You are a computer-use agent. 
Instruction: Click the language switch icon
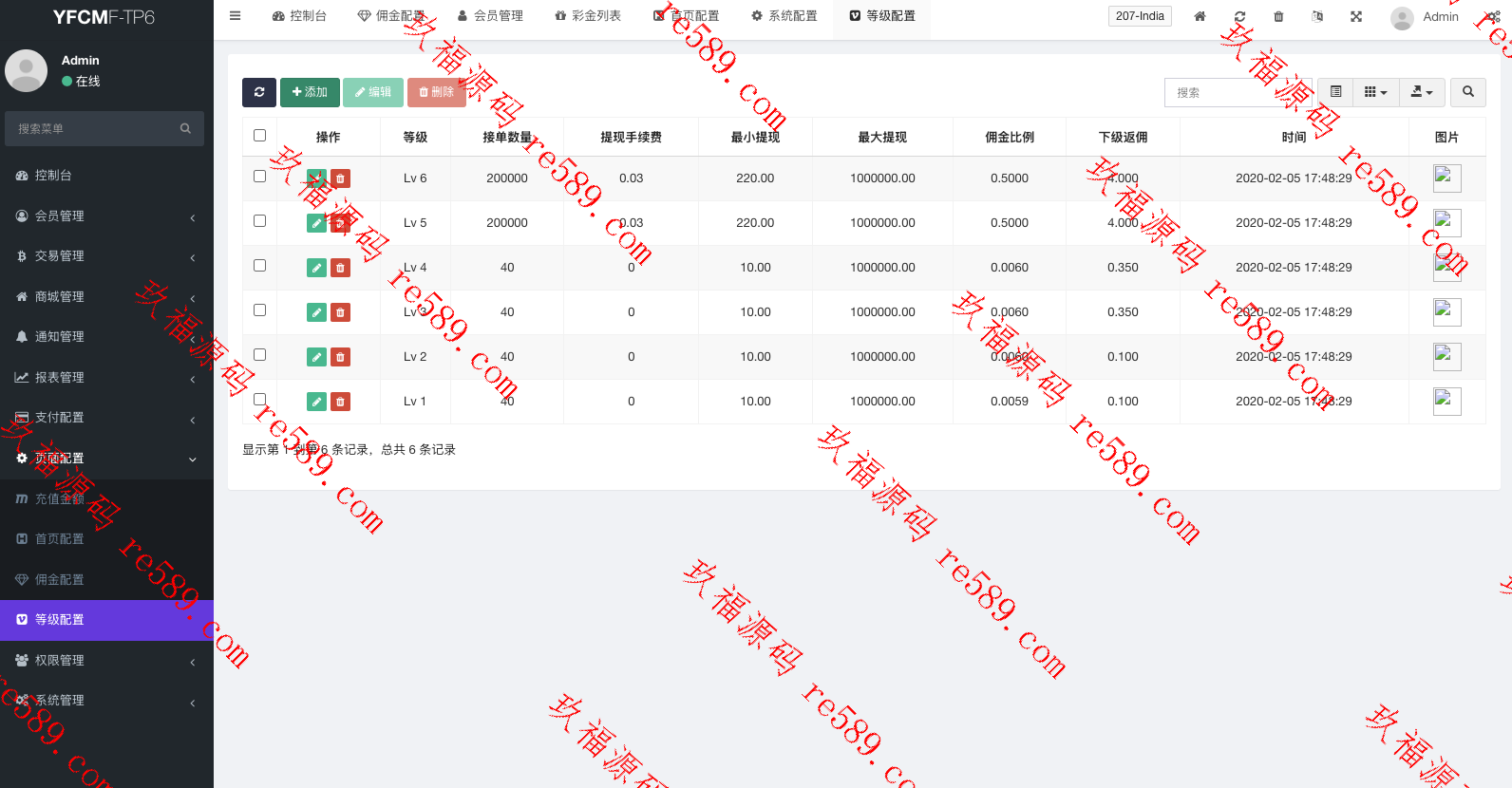(1317, 16)
